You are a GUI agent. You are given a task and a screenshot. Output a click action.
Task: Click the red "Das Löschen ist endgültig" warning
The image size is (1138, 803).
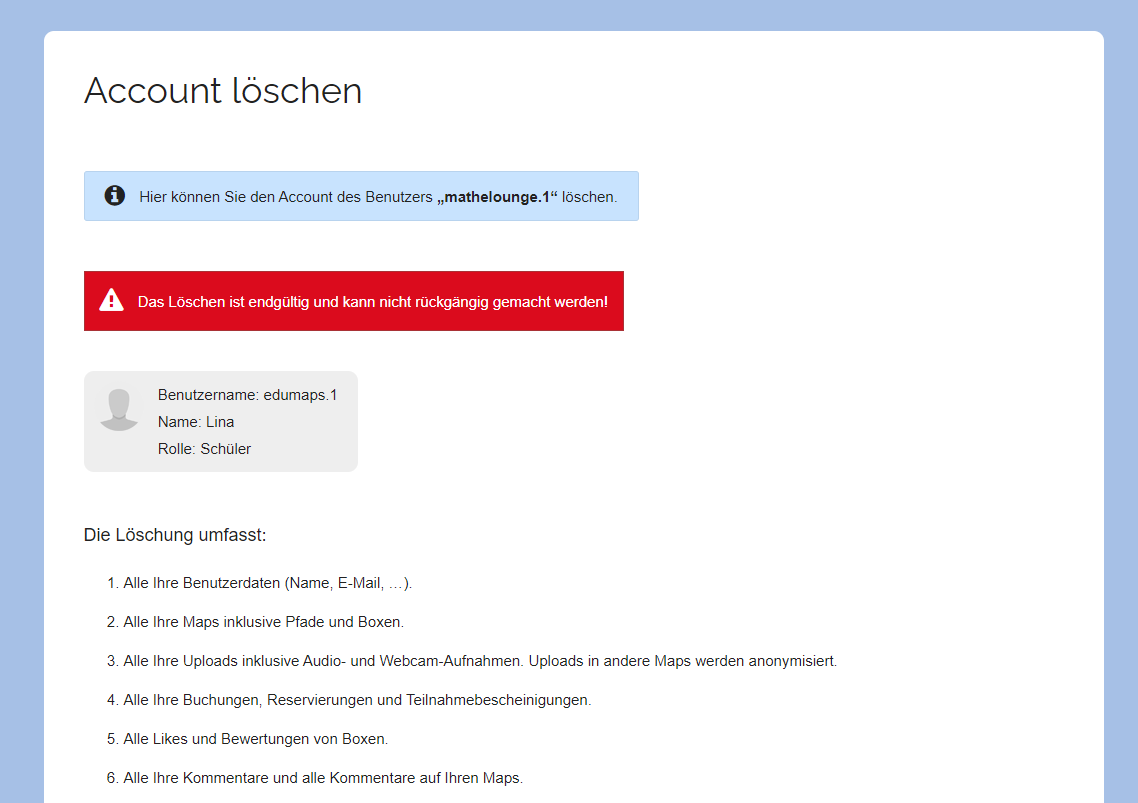(x=372, y=301)
